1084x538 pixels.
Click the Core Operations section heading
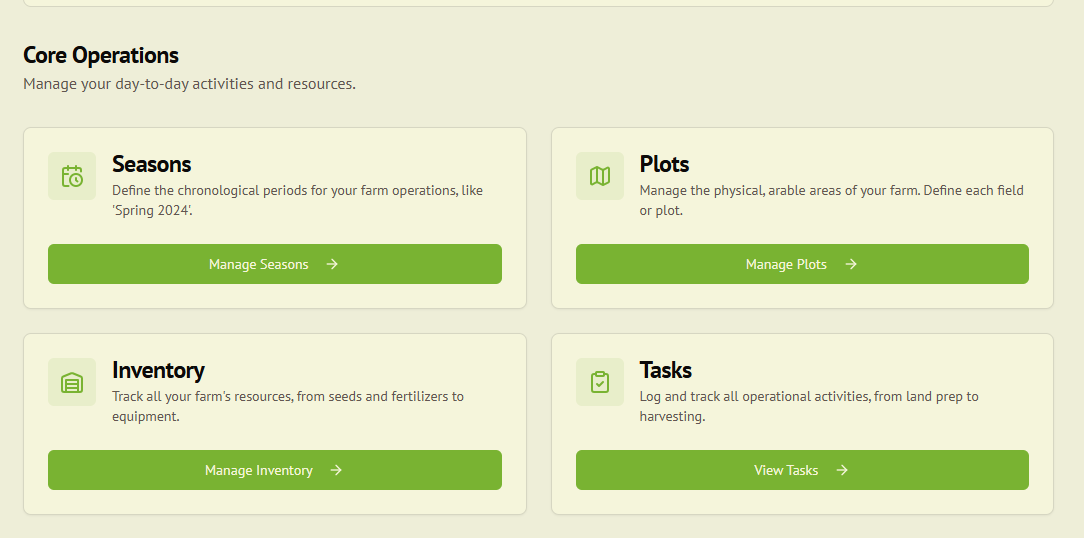(101, 55)
